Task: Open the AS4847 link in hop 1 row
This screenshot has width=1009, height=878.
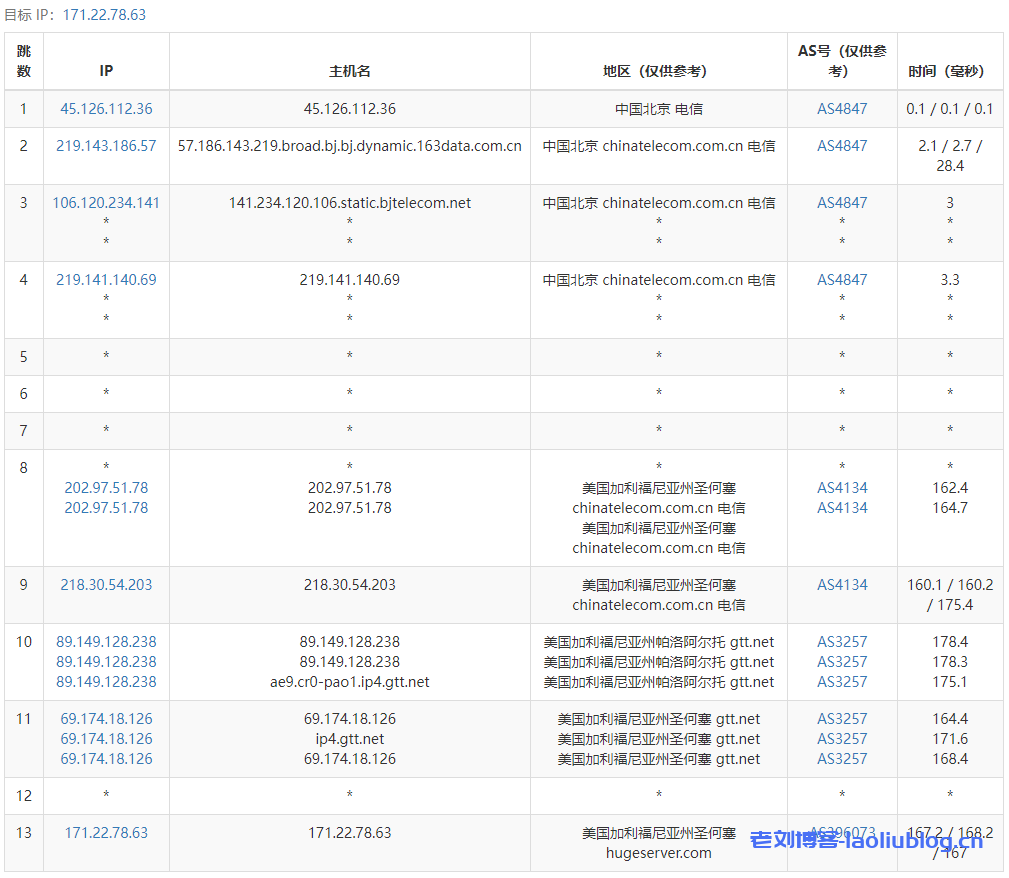Action: click(x=842, y=109)
